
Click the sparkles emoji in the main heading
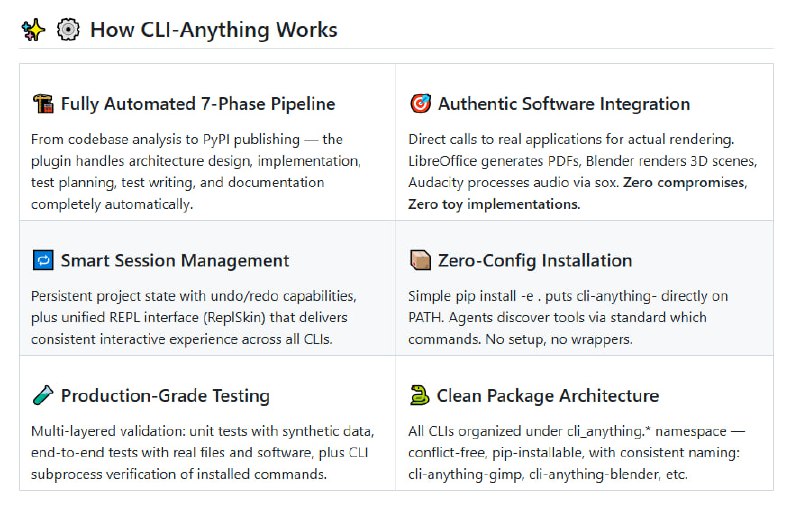pyautogui.click(x=33, y=29)
